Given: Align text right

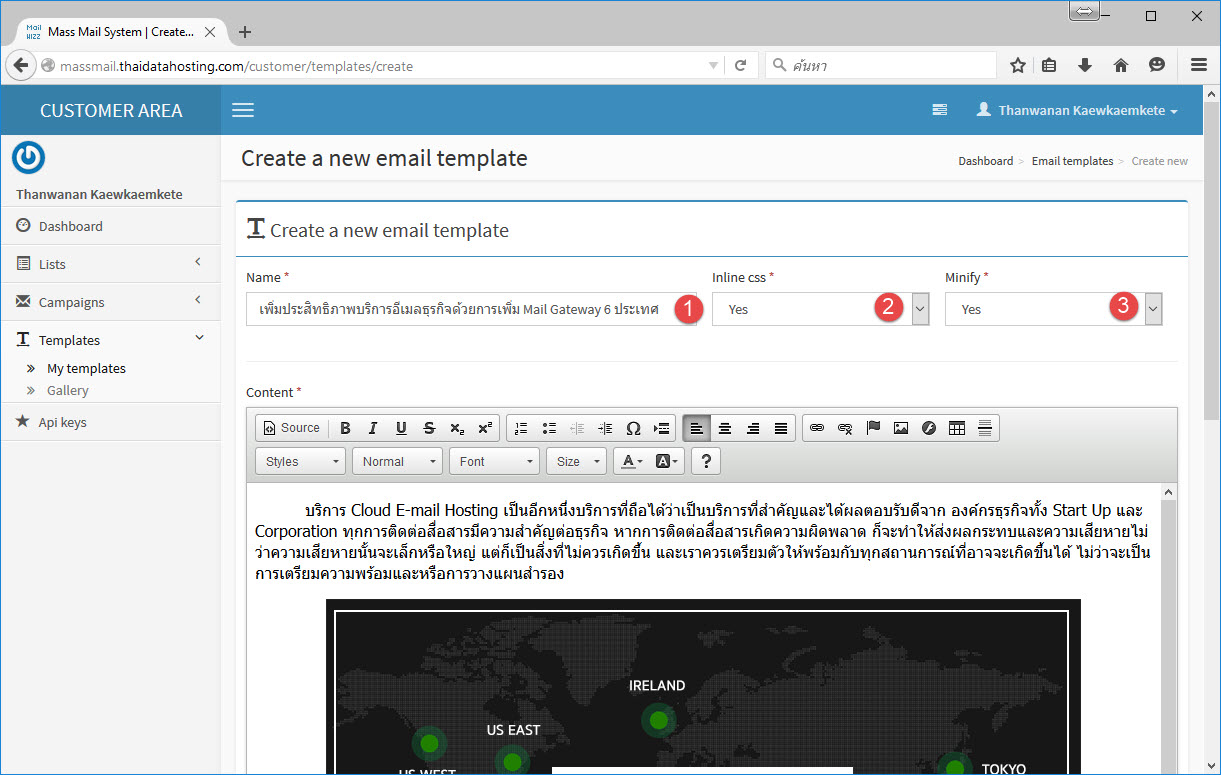Looking at the screenshot, I should click(x=753, y=428).
